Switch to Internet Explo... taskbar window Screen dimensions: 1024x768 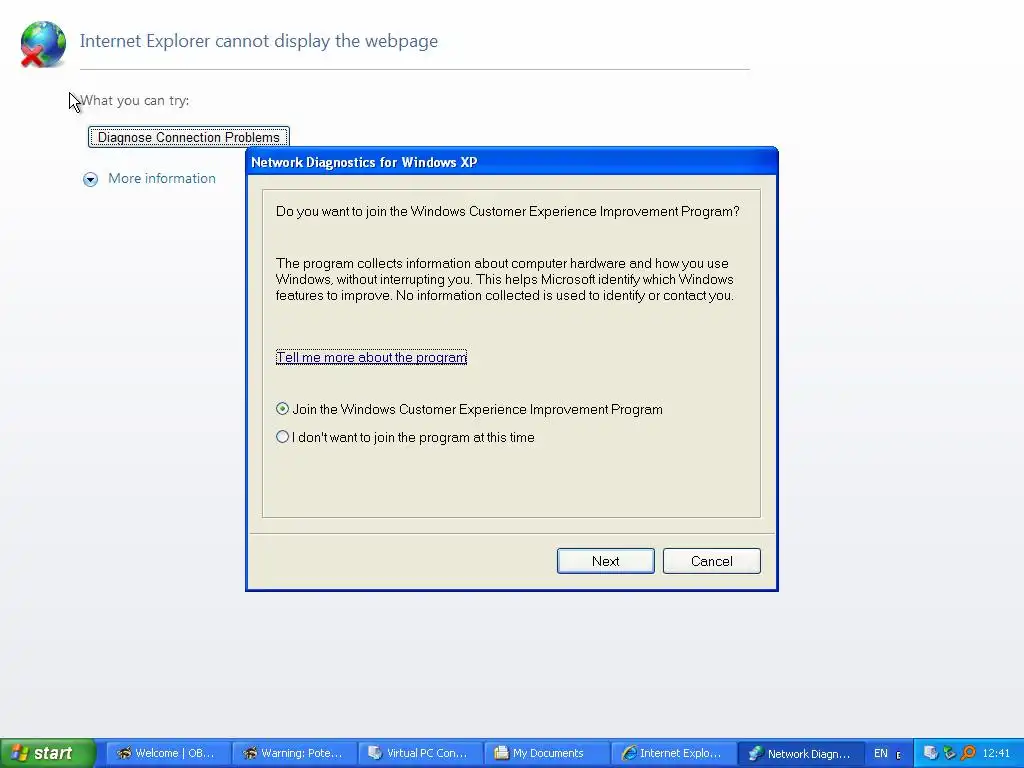673,753
